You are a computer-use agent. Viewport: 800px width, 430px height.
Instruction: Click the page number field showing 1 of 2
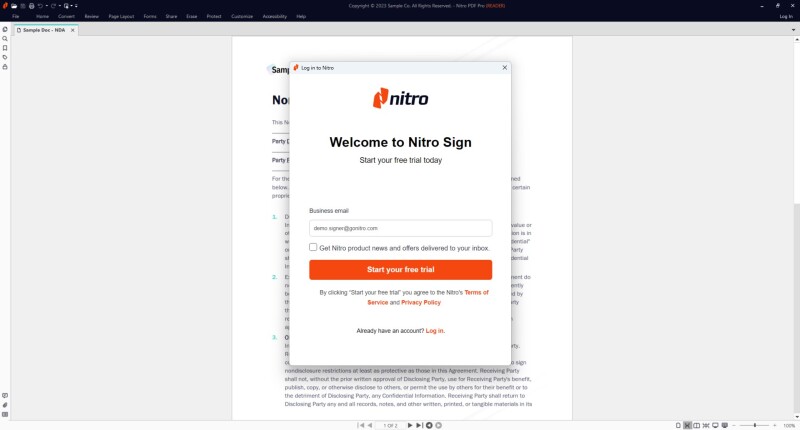pyautogui.click(x=390, y=425)
